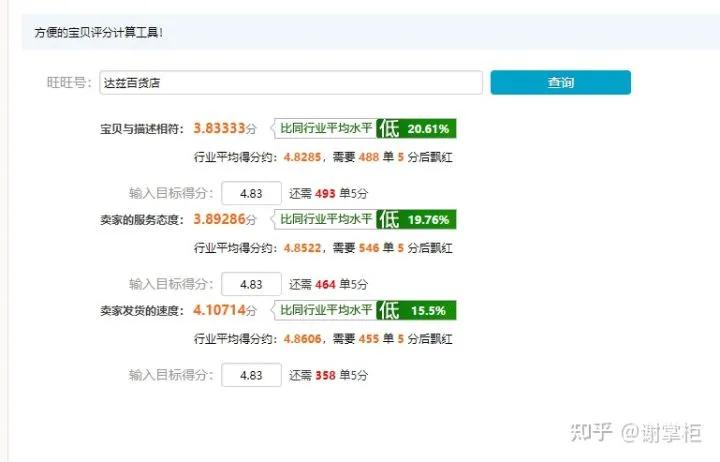This screenshot has height=462, width=720.
Task: Click the 需要 455 单 text
Action: (x=363, y=339)
